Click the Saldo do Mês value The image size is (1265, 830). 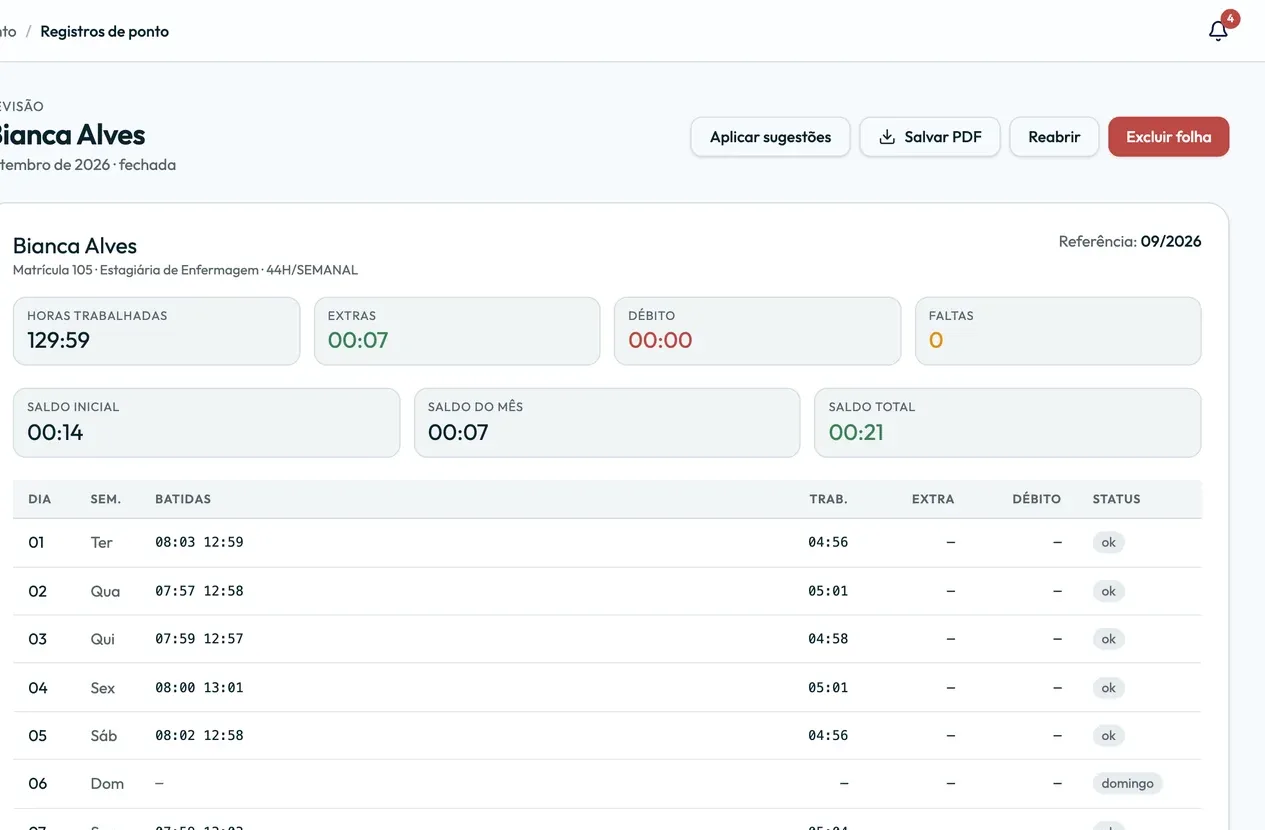tap(458, 432)
